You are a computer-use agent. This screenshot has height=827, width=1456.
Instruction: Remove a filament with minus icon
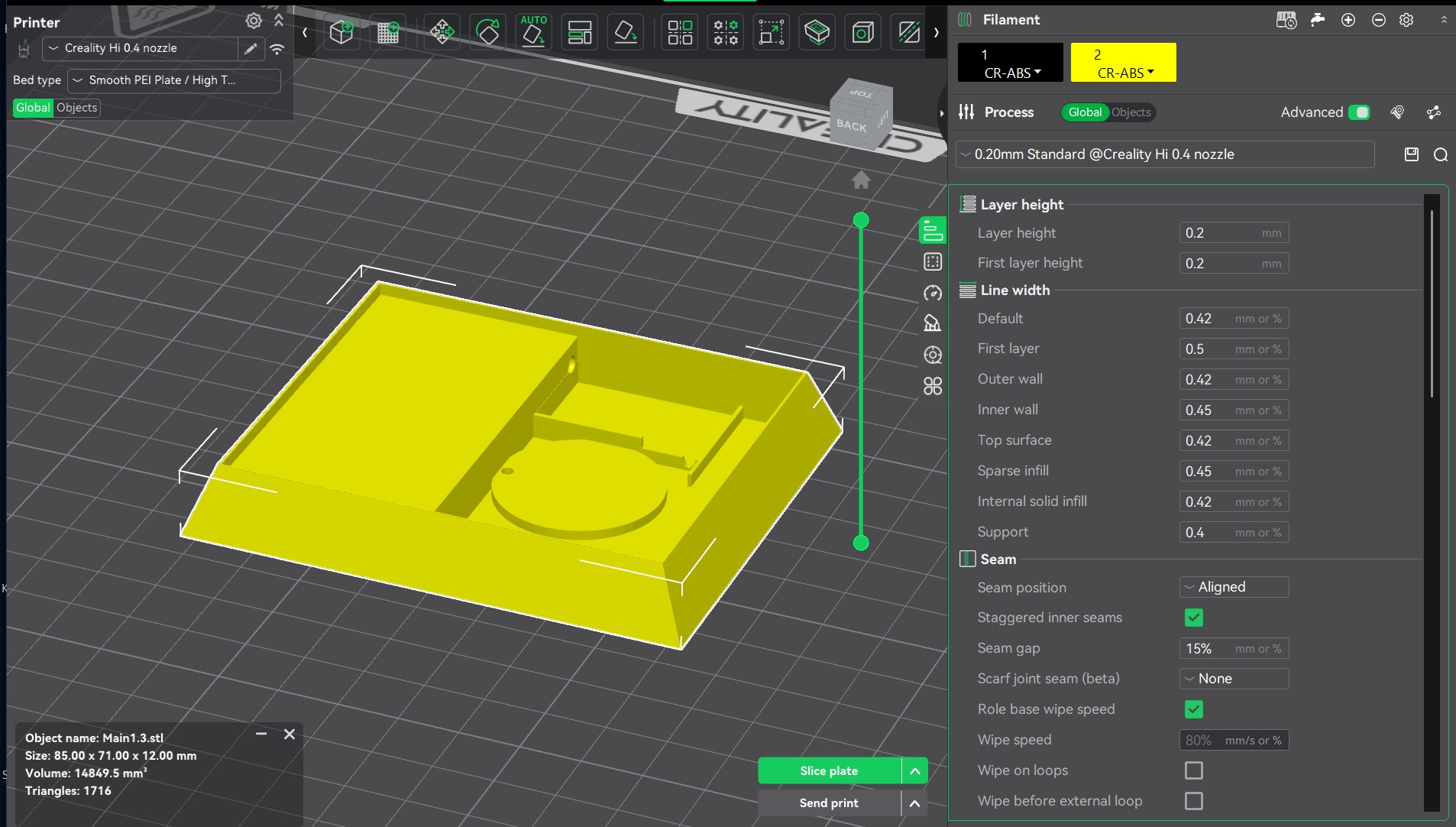click(1379, 20)
